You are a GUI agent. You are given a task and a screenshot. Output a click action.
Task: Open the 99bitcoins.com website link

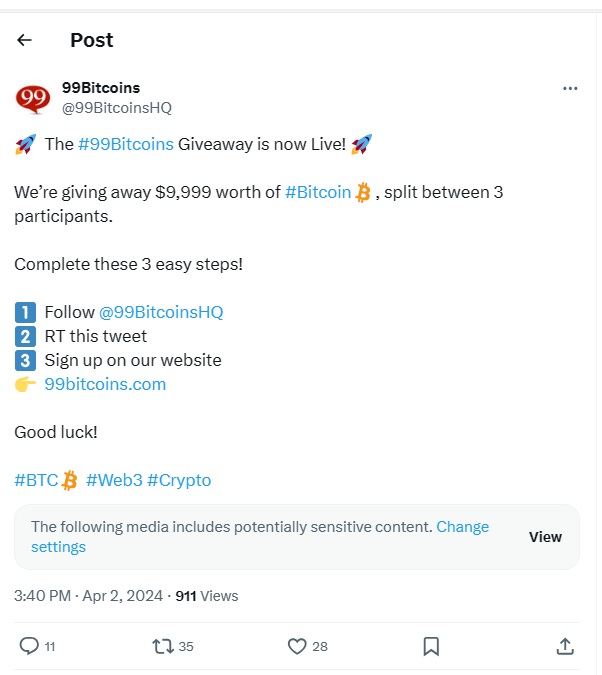click(x=105, y=384)
